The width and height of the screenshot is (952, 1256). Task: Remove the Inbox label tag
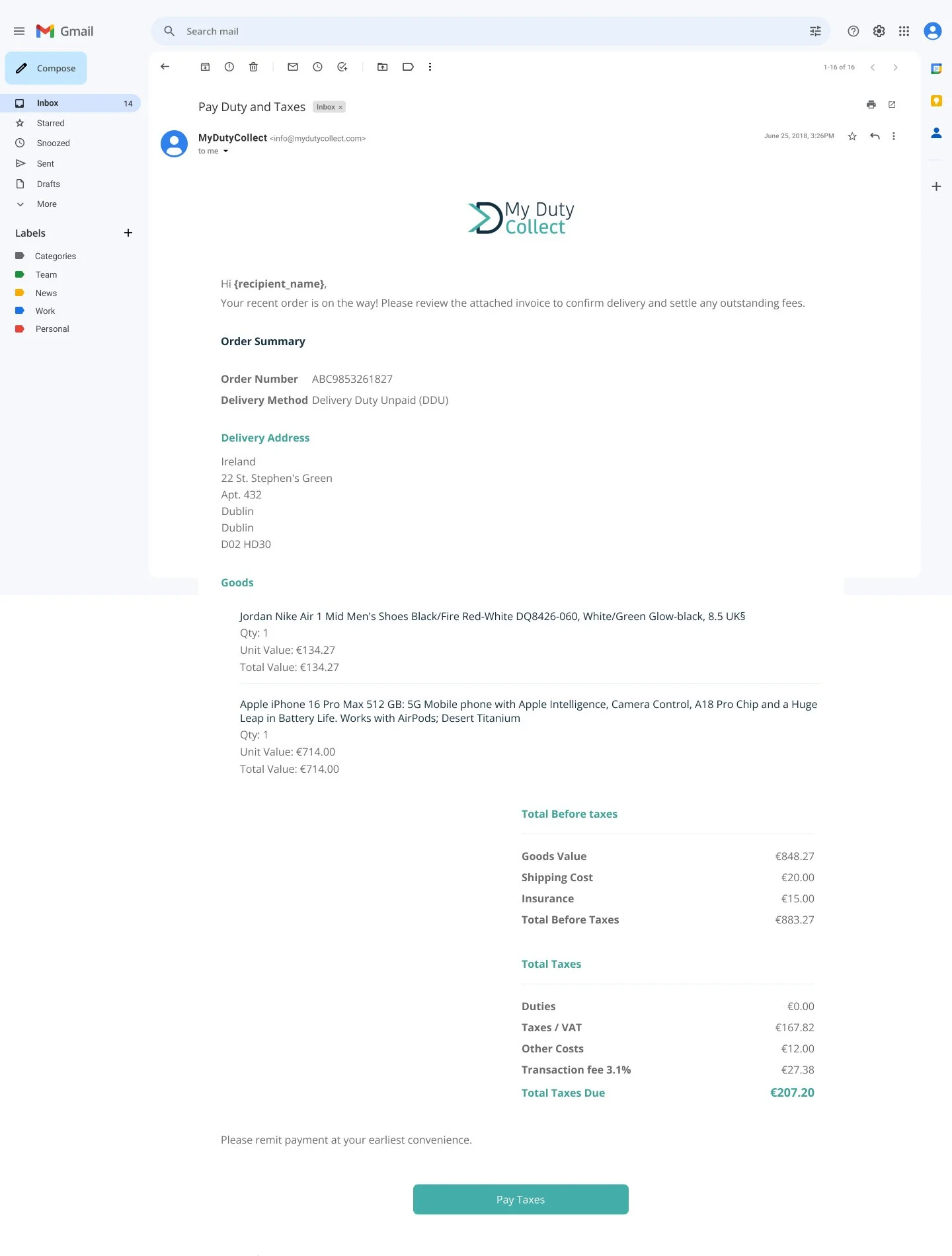(x=340, y=107)
